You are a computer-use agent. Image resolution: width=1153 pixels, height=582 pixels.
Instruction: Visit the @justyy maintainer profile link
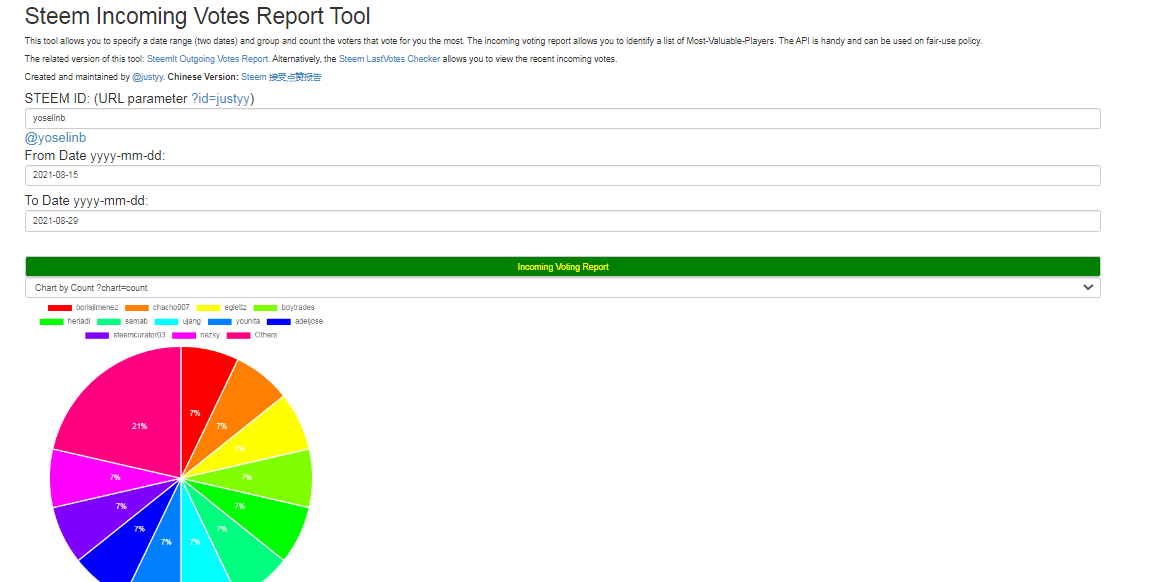point(148,77)
